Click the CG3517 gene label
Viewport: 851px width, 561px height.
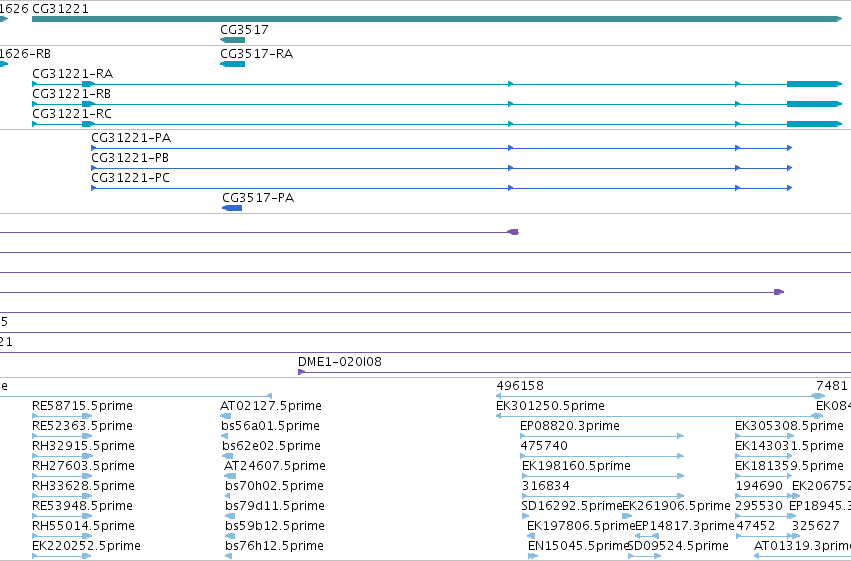click(x=244, y=30)
